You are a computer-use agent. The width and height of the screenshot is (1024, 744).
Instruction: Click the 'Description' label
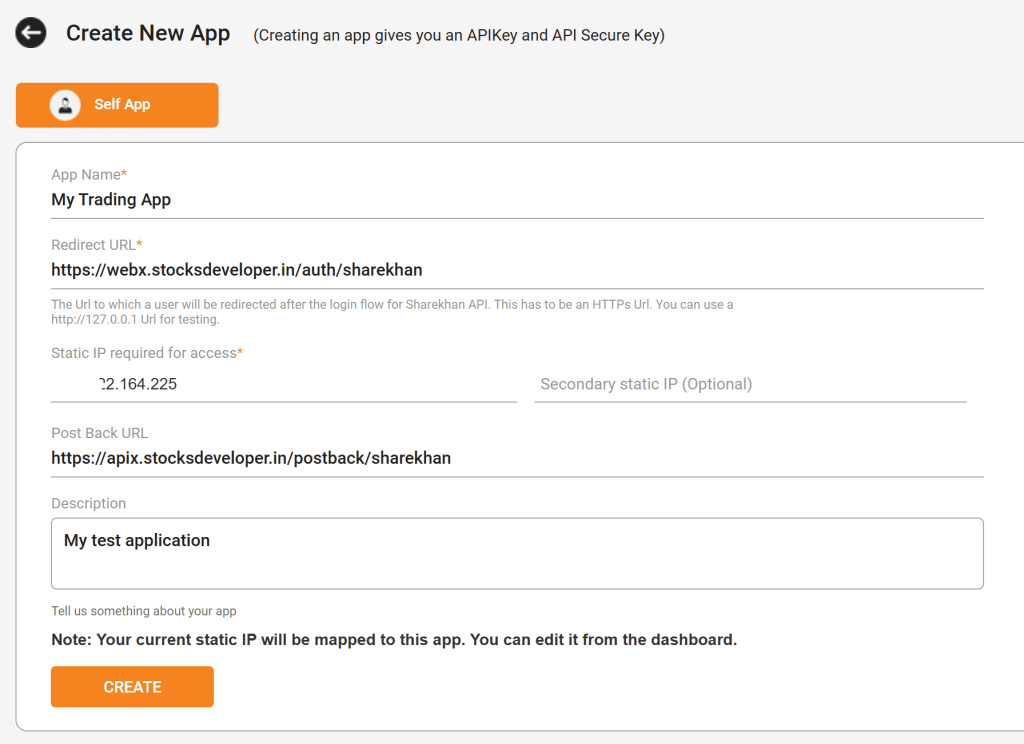89,504
